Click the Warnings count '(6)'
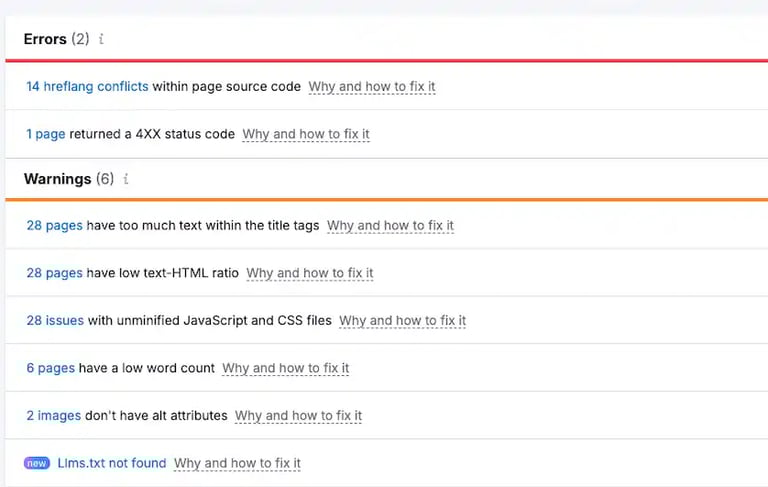Screen dimensions: 768x487 pyautogui.click(x=105, y=179)
